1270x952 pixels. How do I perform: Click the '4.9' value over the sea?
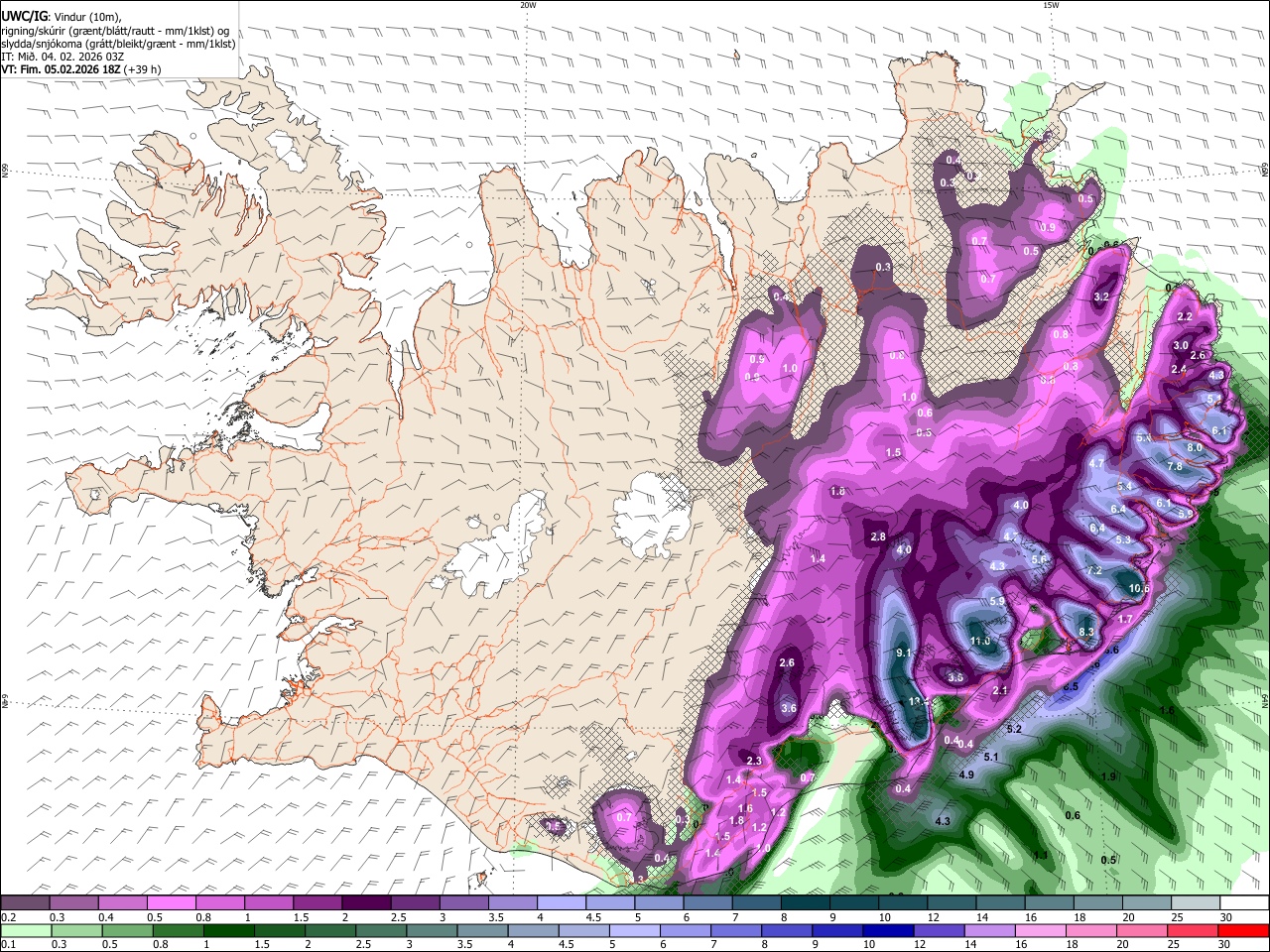pyautogui.click(x=966, y=774)
